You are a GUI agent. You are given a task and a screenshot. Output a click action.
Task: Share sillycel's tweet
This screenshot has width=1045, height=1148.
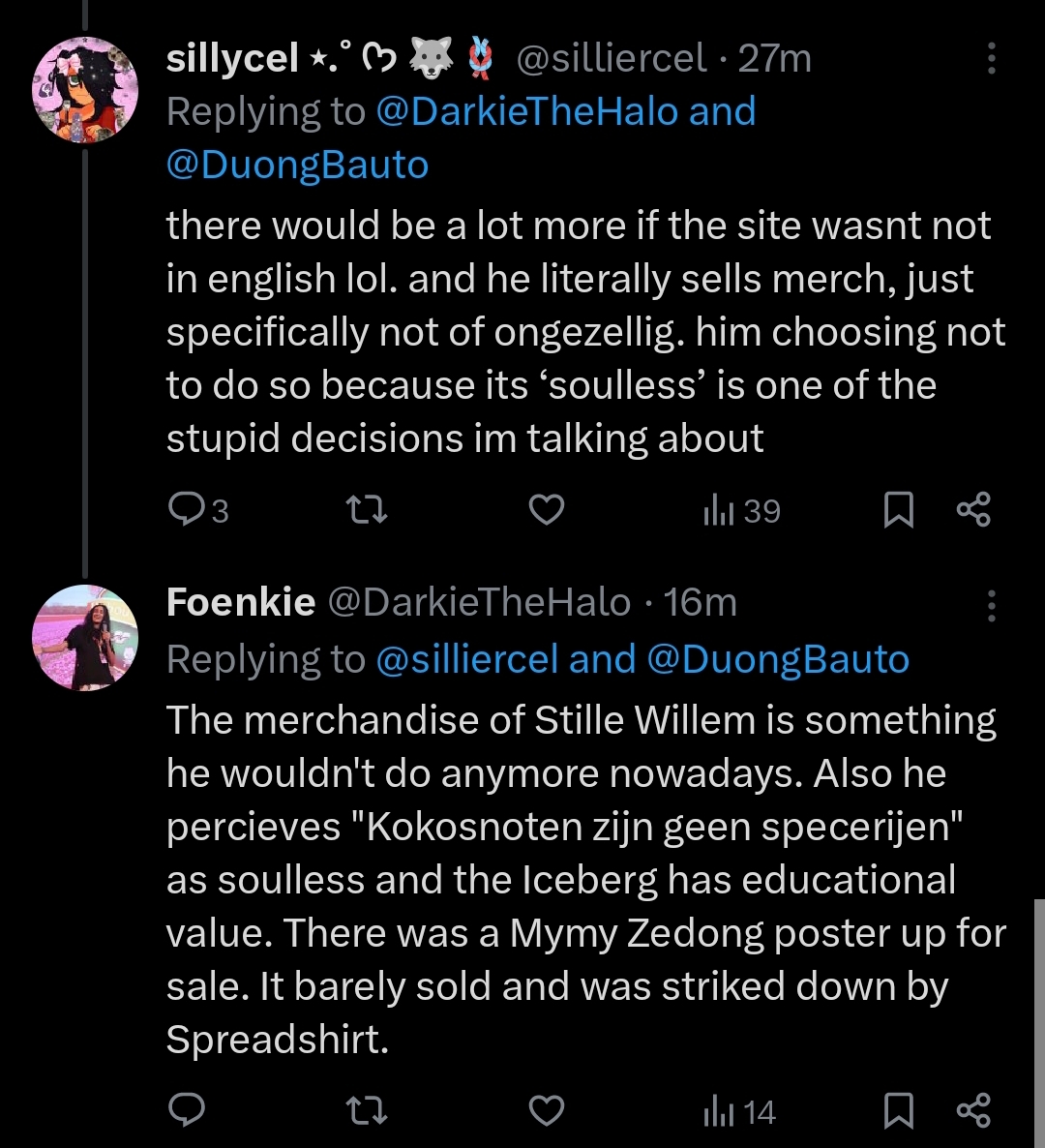coord(973,509)
